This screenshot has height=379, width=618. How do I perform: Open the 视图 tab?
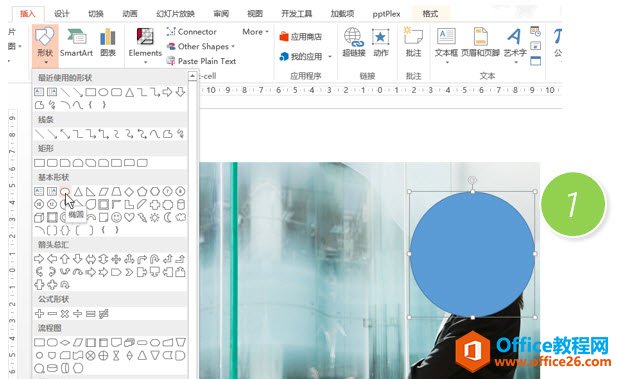click(x=255, y=14)
